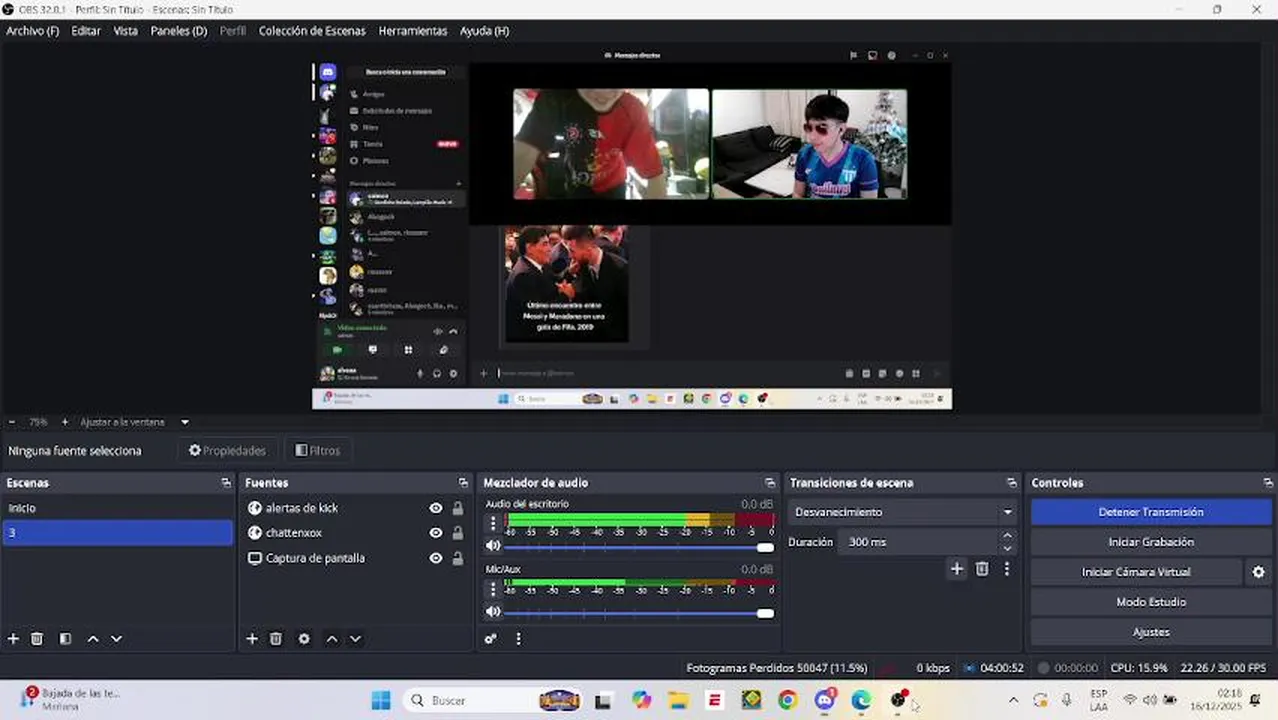Pop out the Mezclador de audio dock

770,483
